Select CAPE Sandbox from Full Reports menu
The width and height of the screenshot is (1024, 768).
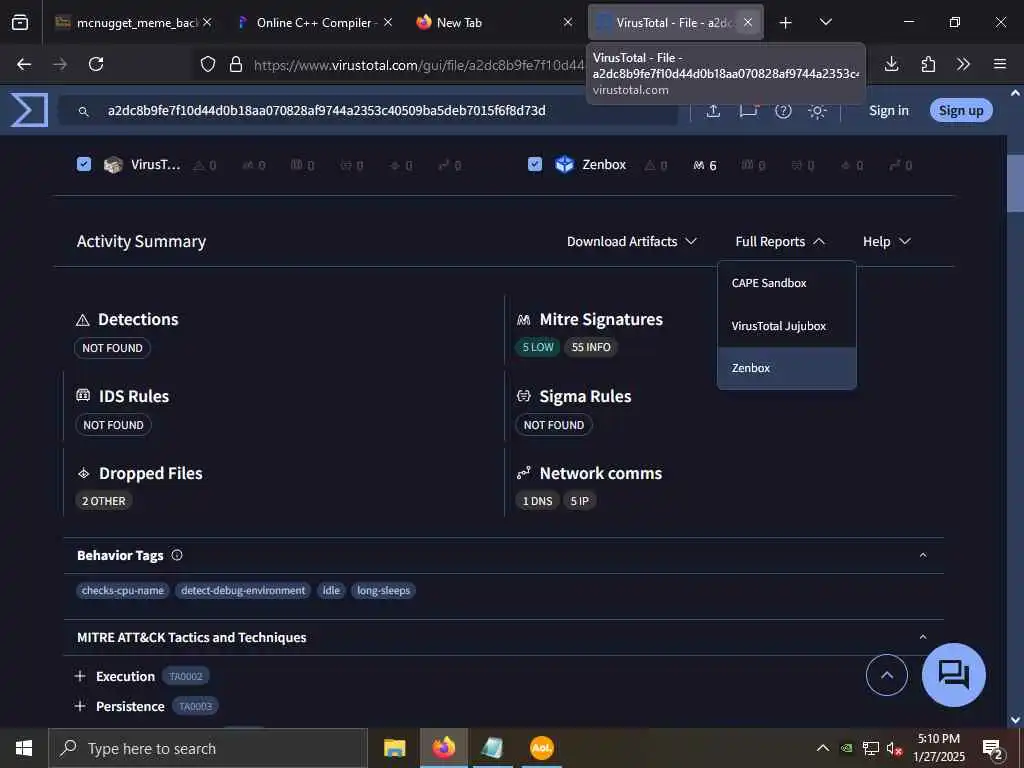point(786,283)
